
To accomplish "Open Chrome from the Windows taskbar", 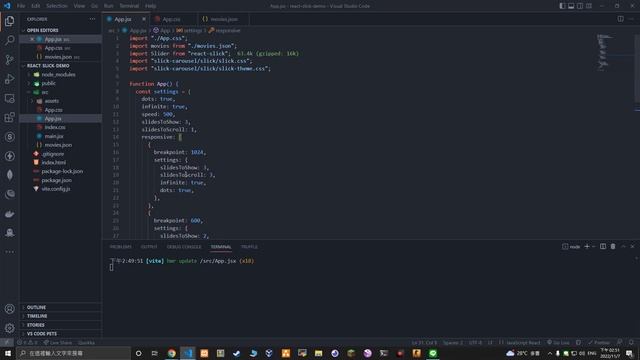I will click(x=171, y=353).
